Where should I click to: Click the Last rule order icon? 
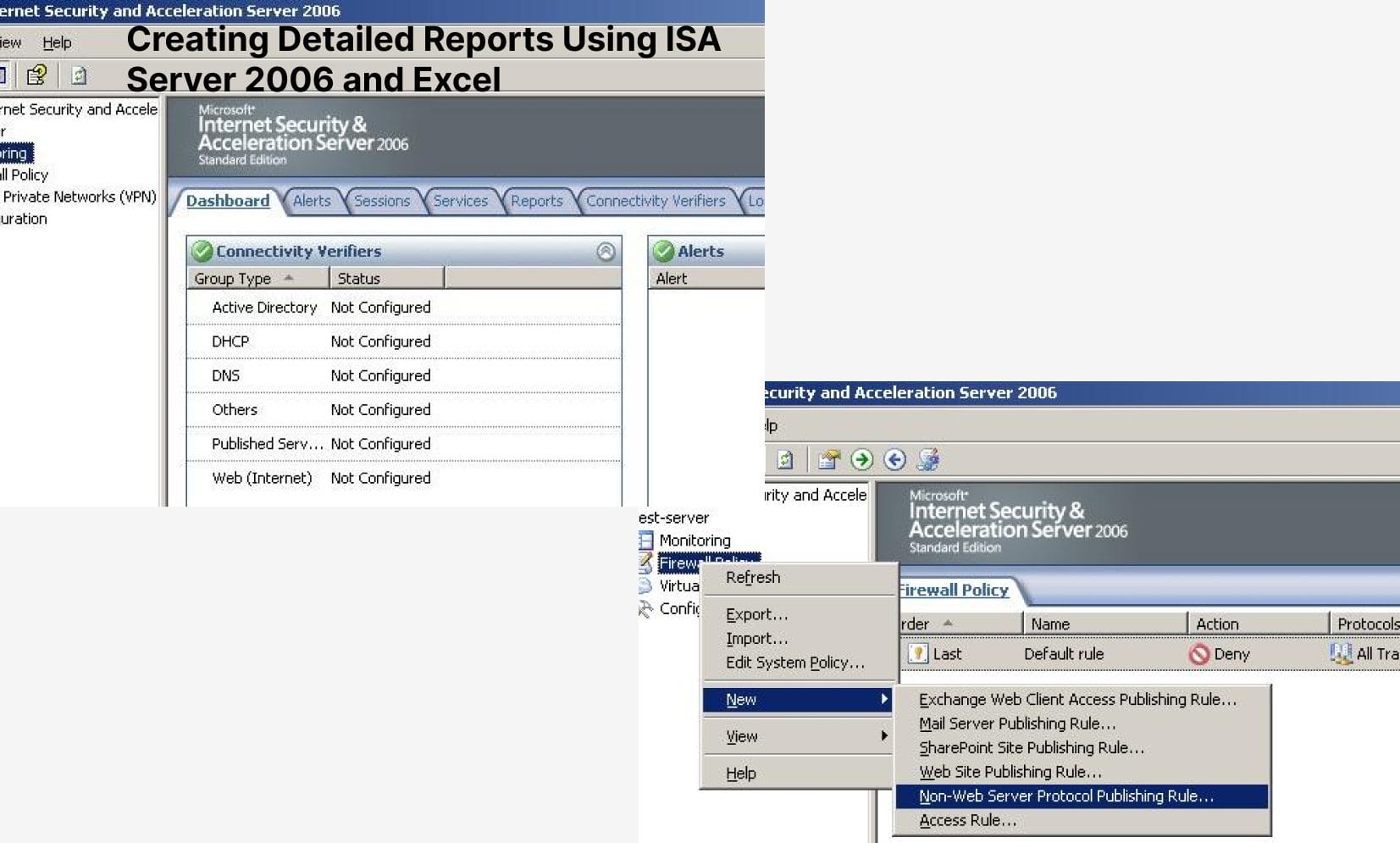coord(918,653)
